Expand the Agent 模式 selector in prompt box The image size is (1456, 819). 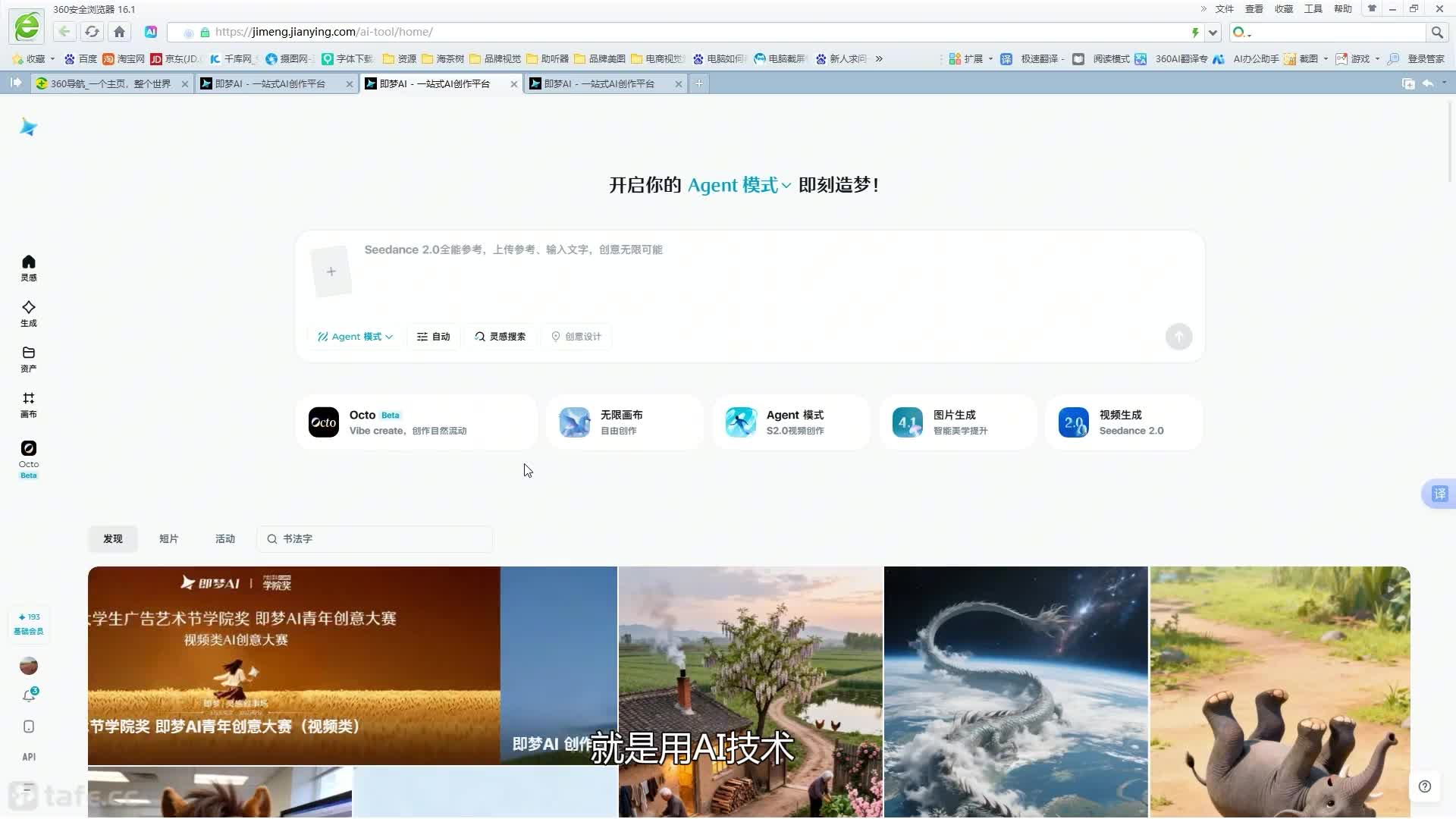[355, 337]
